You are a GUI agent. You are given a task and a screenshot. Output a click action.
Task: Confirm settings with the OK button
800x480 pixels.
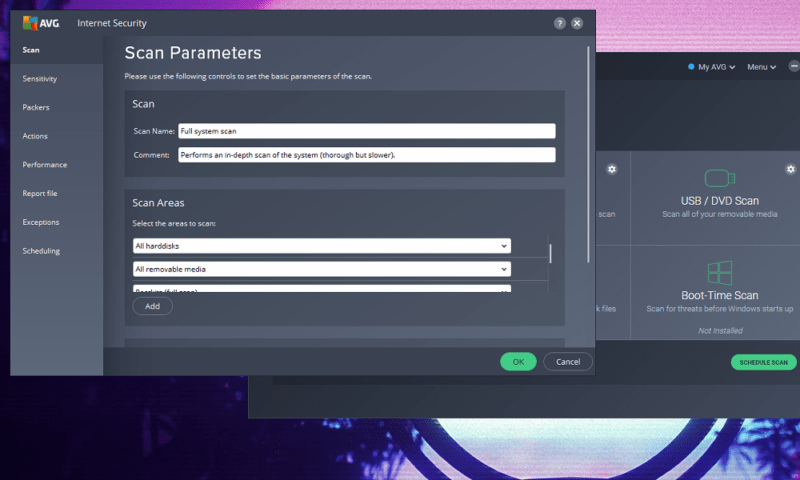[518, 362]
